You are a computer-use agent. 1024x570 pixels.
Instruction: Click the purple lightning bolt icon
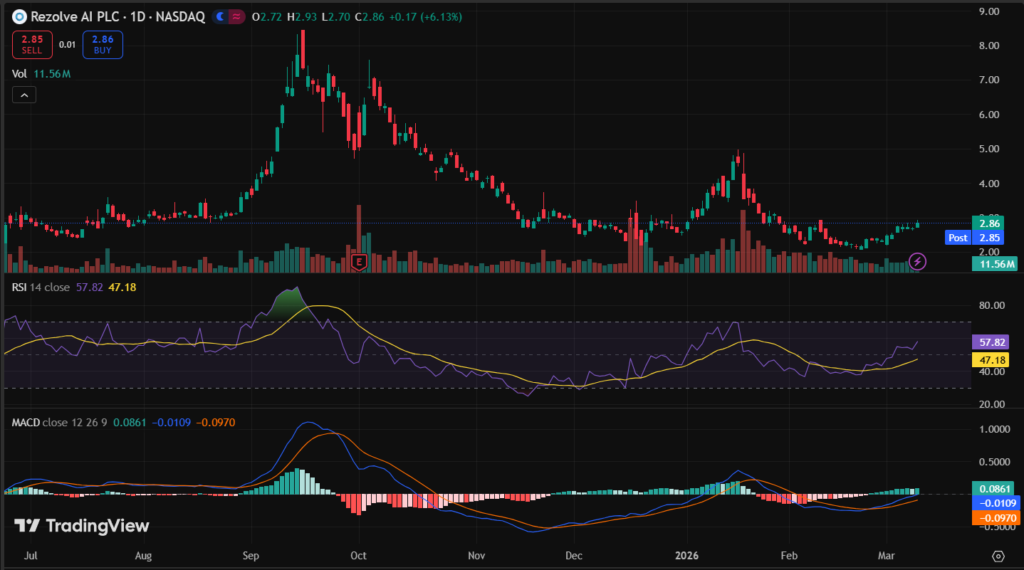(x=918, y=262)
